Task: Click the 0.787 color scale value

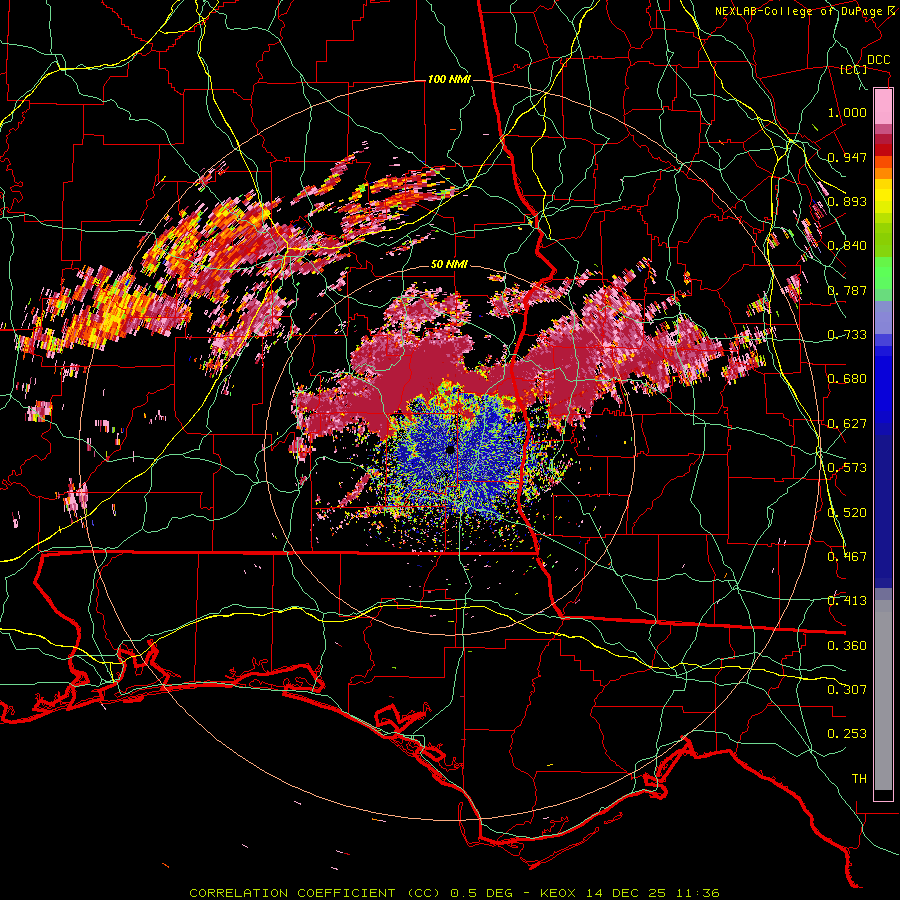Action: [x=847, y=290]
